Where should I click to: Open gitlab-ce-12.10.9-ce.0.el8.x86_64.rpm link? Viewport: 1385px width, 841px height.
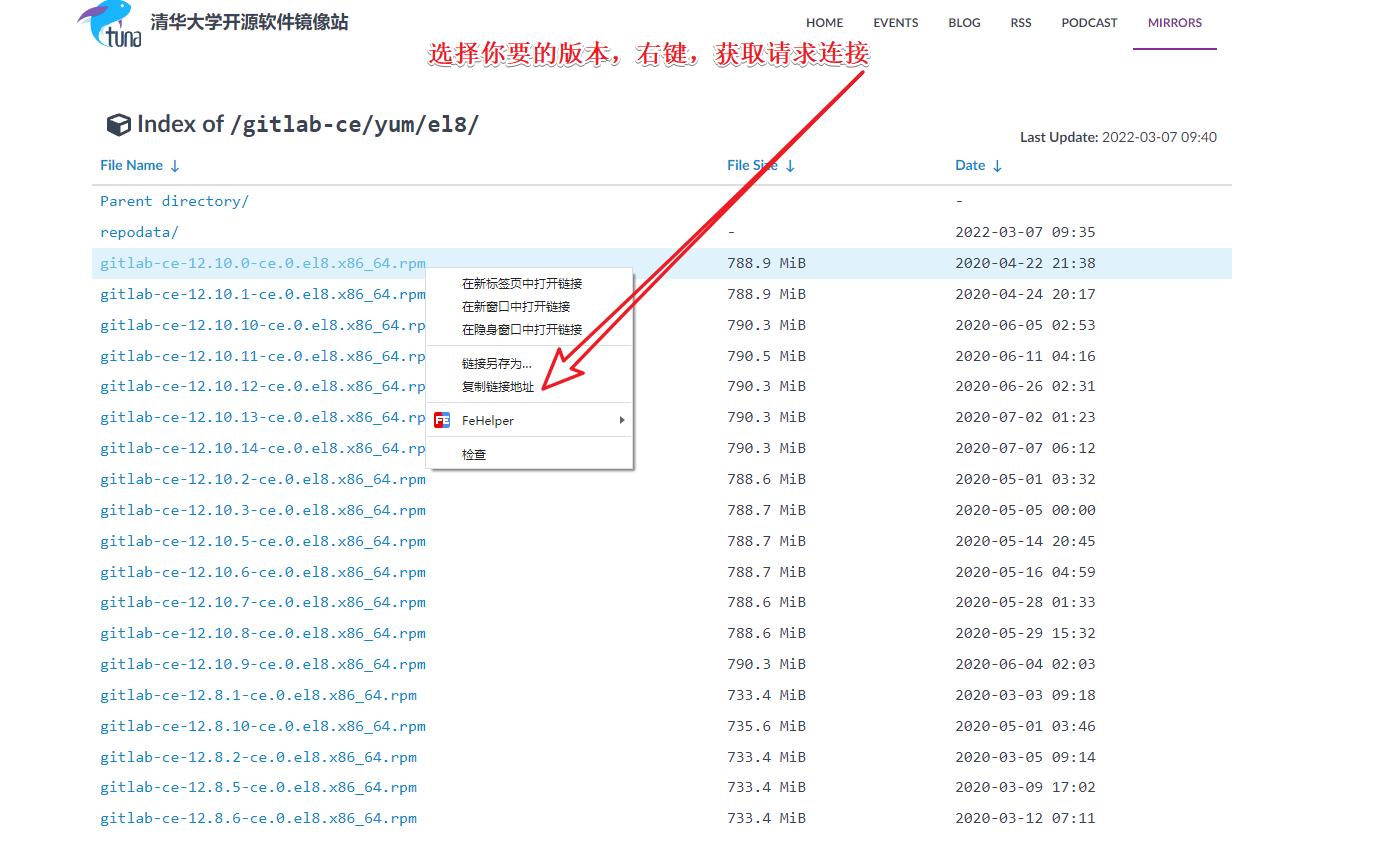pos(263,664)
